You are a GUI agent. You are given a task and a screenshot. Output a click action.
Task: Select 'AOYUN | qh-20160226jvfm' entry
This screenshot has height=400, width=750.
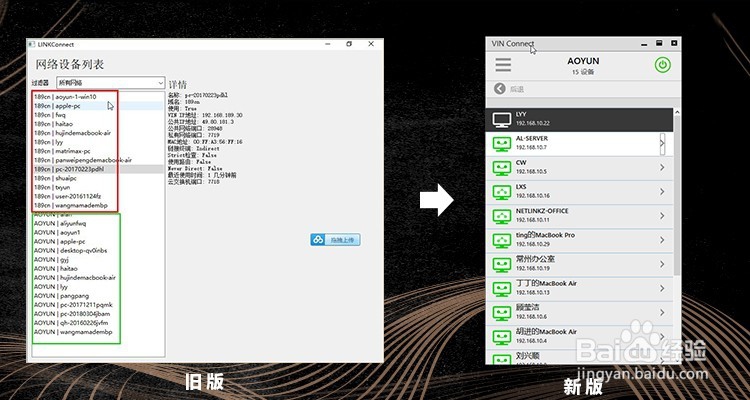point(71,323)
